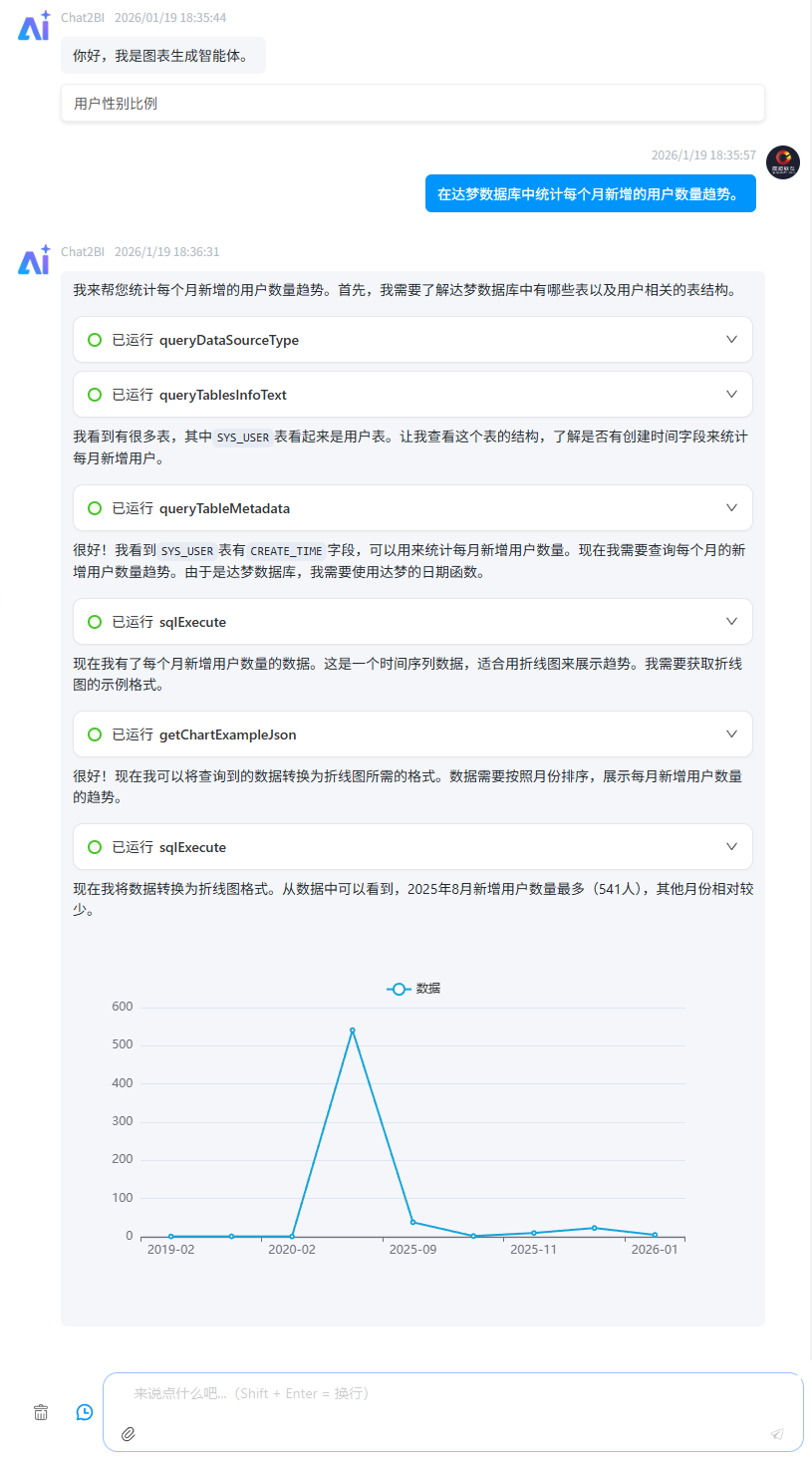Click the 2025-09 data point on the line

coord(412,1222)
